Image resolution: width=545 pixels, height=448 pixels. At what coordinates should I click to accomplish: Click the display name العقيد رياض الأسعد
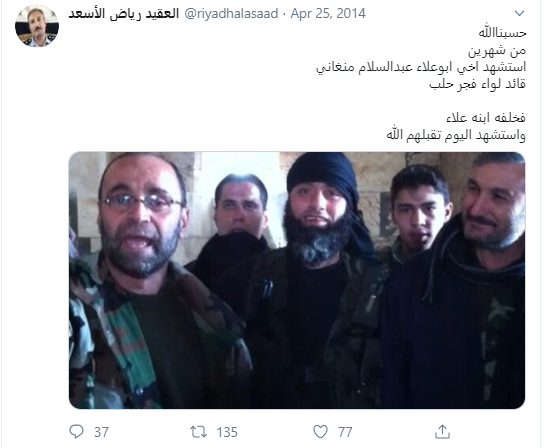(x=123, y=14)
